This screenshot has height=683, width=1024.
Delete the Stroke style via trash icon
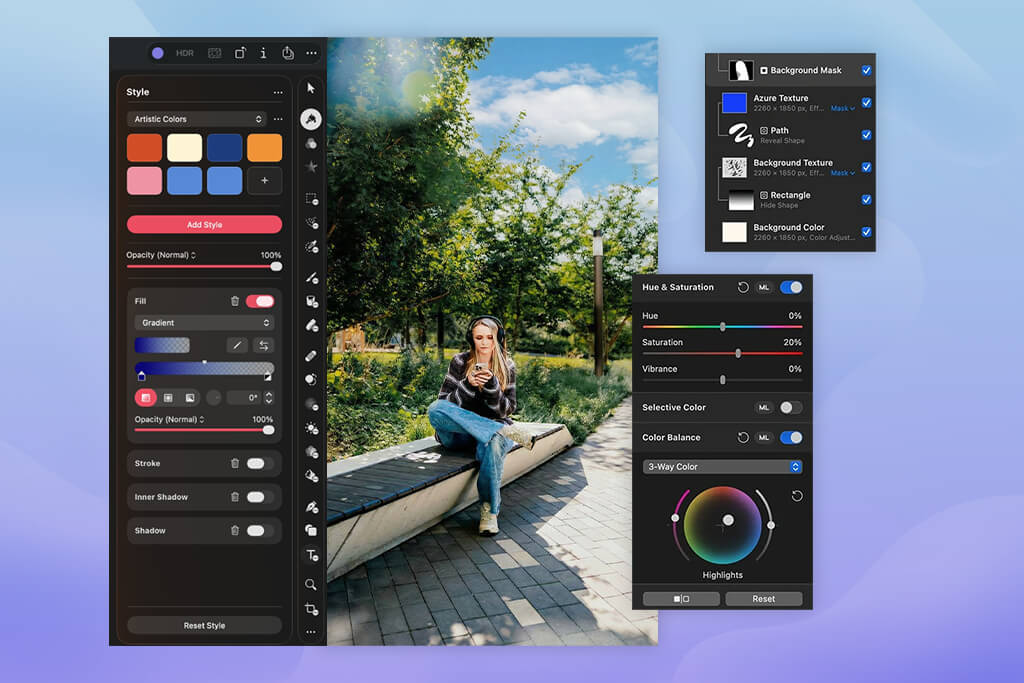click(235, 463)
